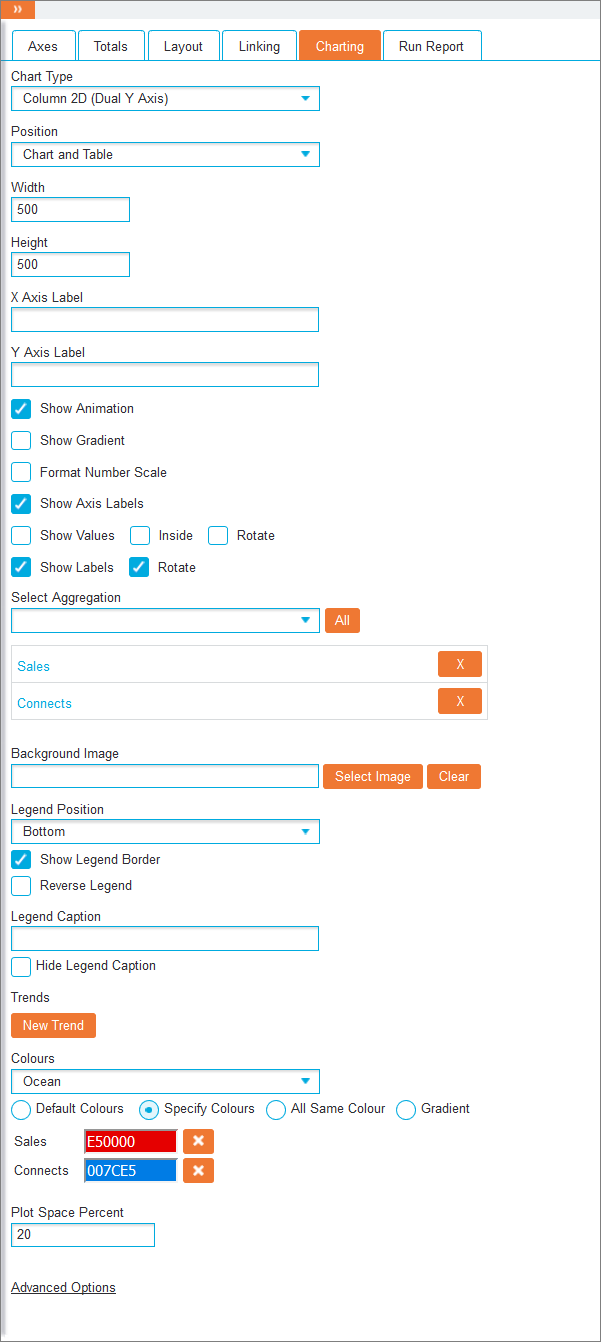Open the Chart Type dropdown

tap(165, 99)
